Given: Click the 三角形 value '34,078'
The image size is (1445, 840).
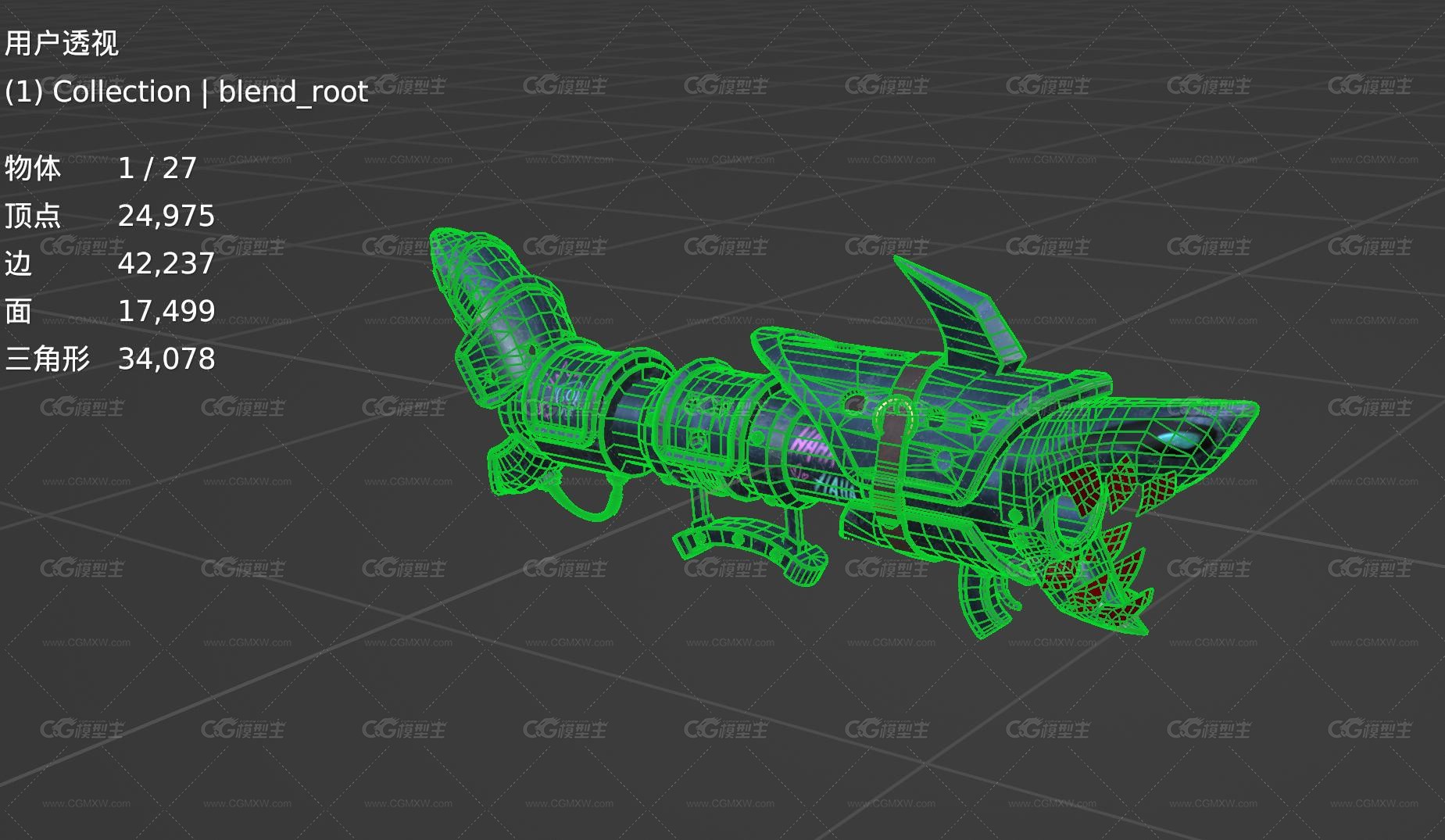Looking at the screenshot, I should point(166,359).
